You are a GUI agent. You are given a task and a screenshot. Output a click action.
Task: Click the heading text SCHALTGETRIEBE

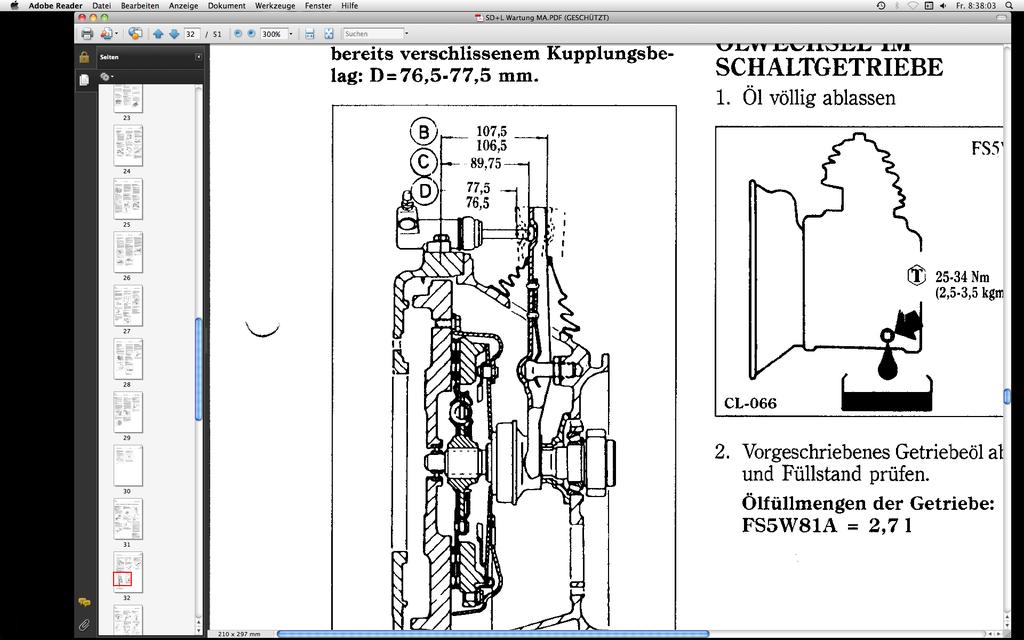click(829, 67)
